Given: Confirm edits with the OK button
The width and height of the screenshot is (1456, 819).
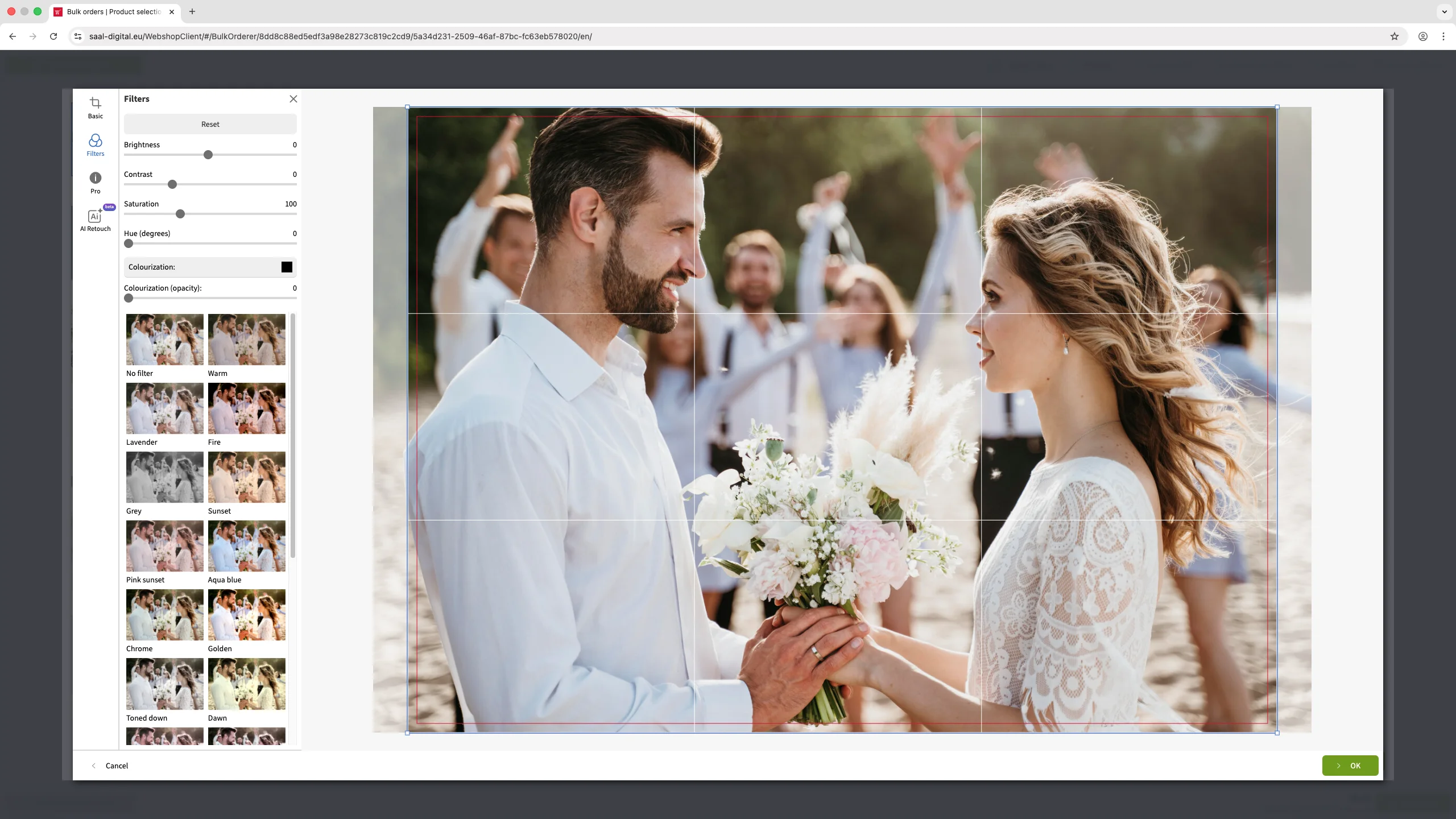Looking at the screenshot, I should coord(1350,766).
